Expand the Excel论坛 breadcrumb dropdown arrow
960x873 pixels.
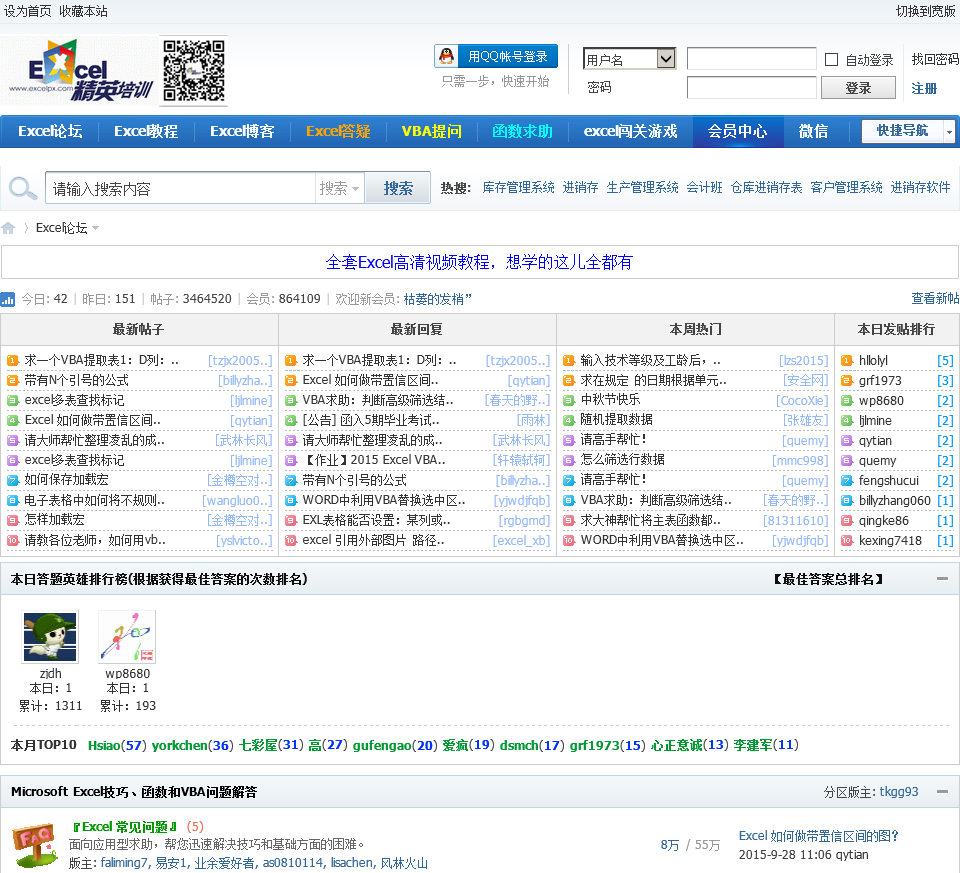[96, 228]
